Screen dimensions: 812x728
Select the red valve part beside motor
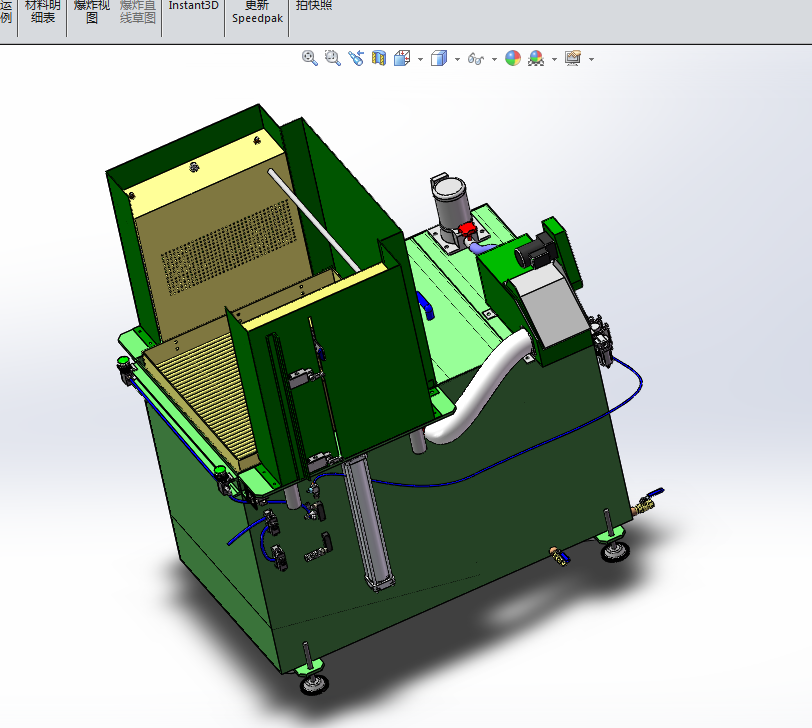(x=468, y=229)
